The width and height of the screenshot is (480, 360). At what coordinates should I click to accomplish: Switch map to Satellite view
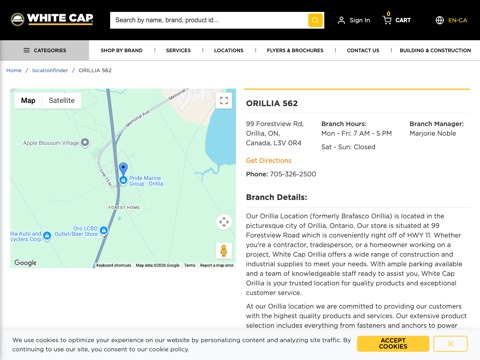[x=62, y=100]
